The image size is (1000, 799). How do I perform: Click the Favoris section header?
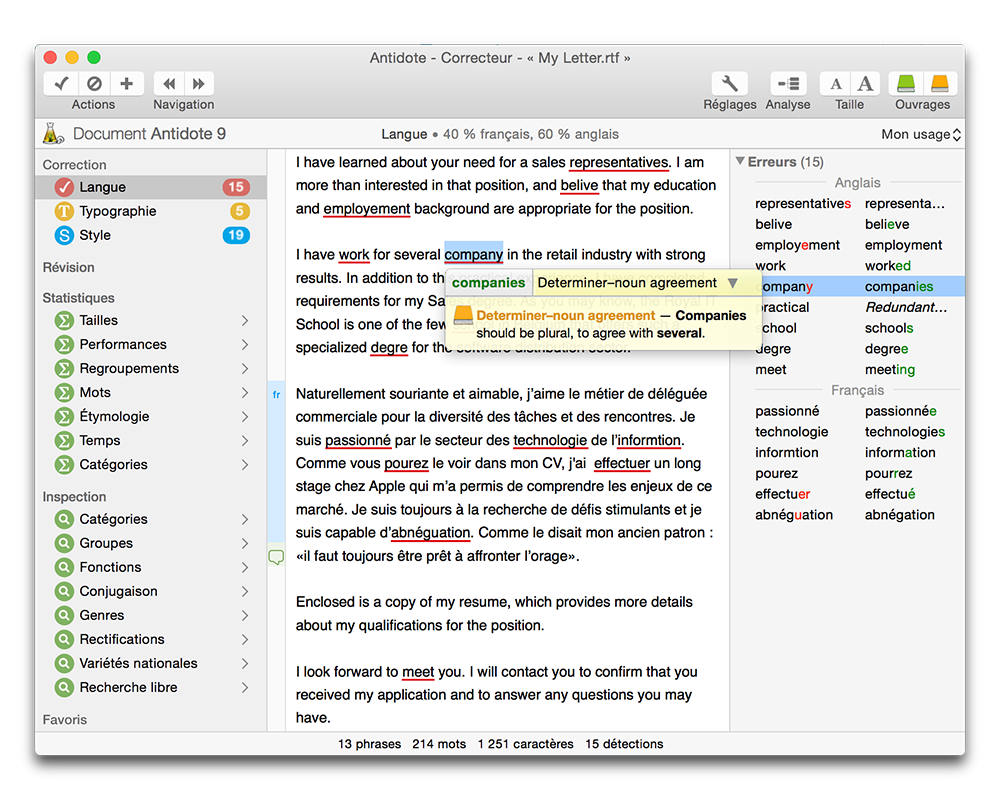tap(64, 720)
